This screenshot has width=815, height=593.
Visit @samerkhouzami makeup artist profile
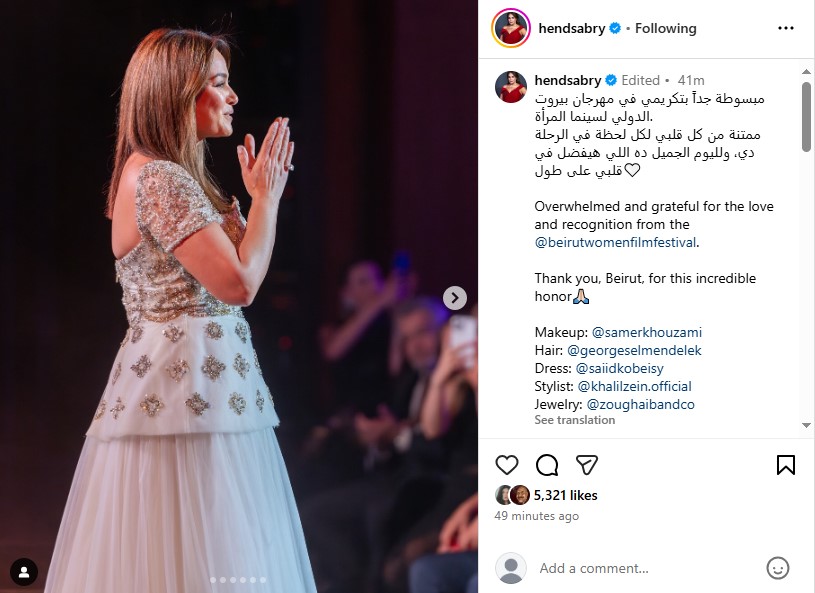[x=647, y=332]
